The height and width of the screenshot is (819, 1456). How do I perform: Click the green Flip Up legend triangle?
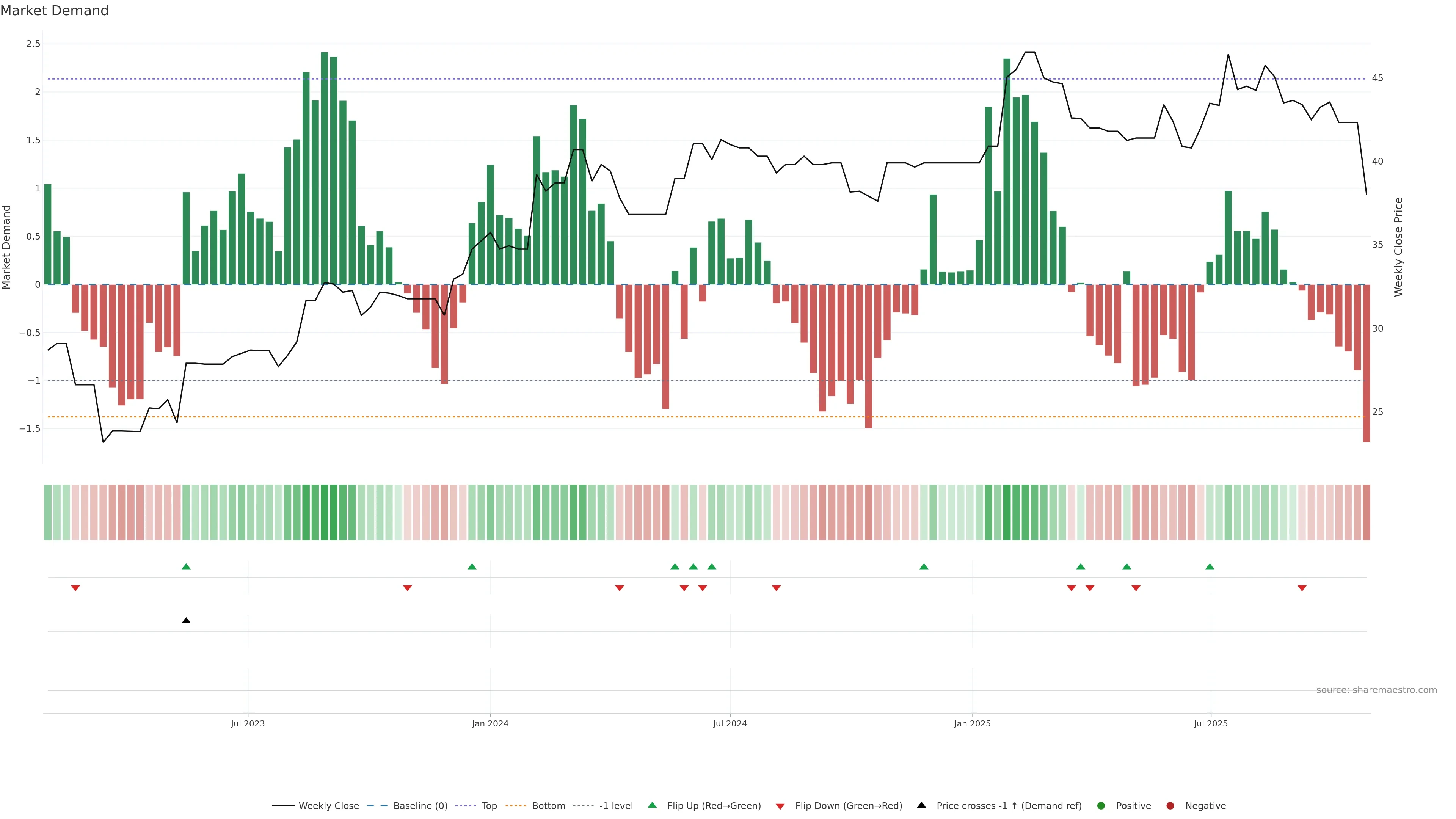(652, 805)
